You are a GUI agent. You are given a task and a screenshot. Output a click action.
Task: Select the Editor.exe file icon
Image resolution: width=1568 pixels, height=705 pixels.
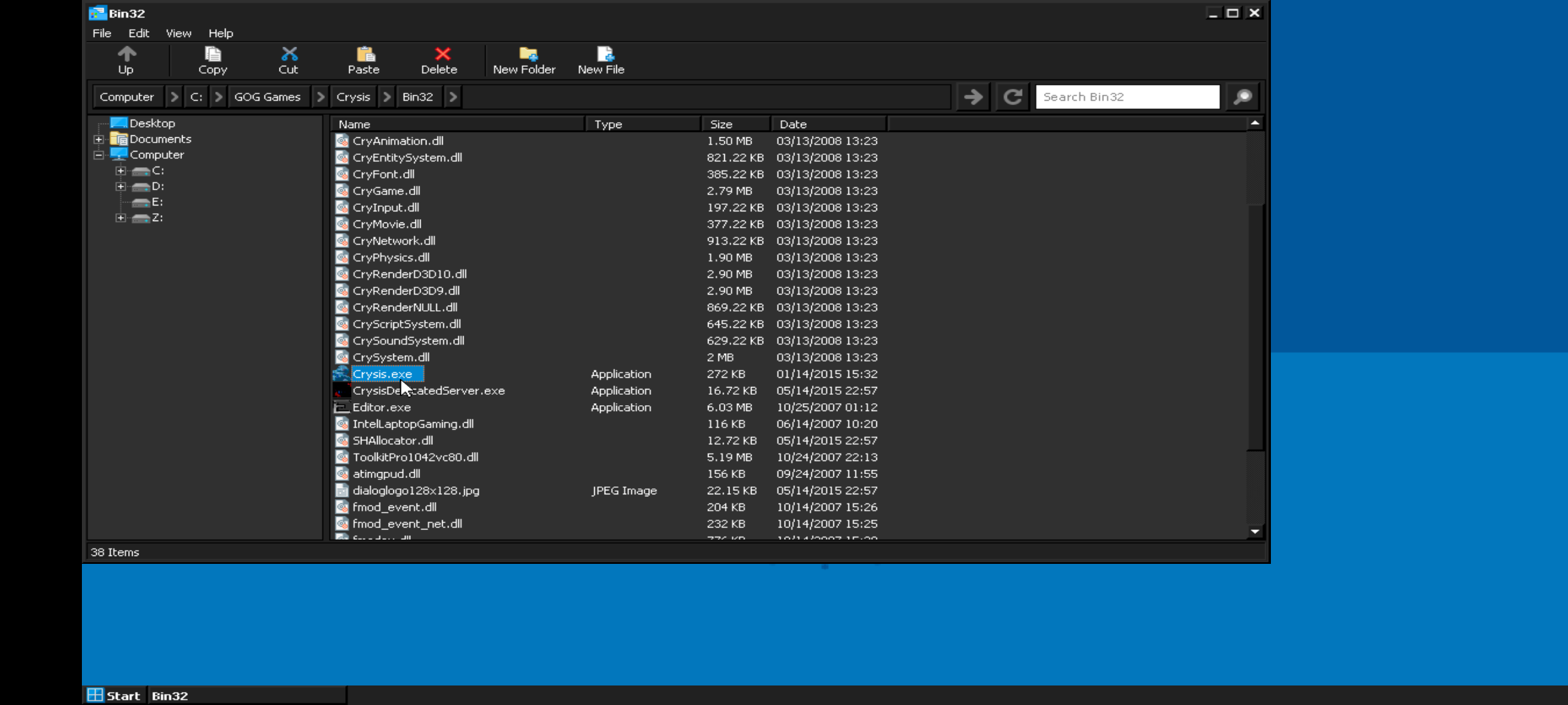click(x=341, y=407)
